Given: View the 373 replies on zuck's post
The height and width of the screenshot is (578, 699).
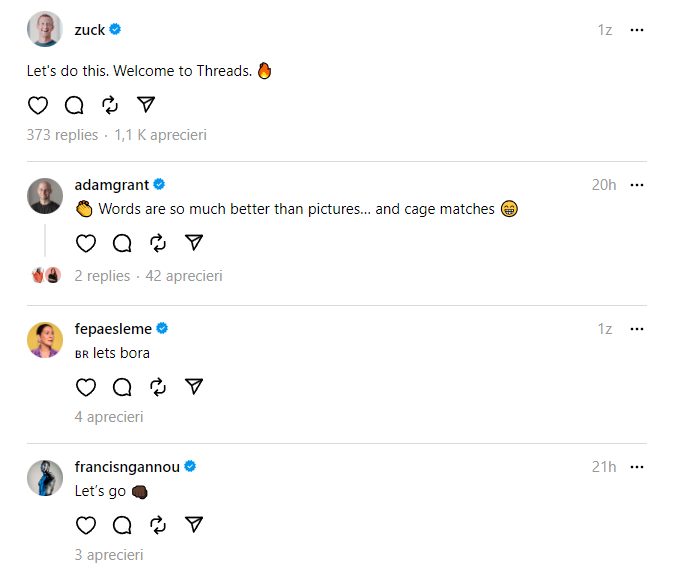Looking at the screenshot, I should (x=62, y=135).
